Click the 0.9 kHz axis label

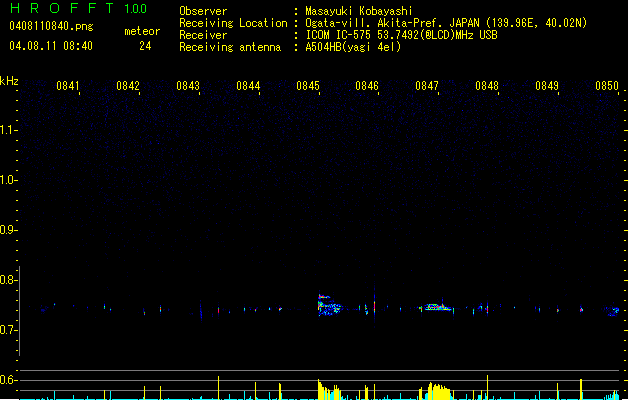click(x=8, y=230)
